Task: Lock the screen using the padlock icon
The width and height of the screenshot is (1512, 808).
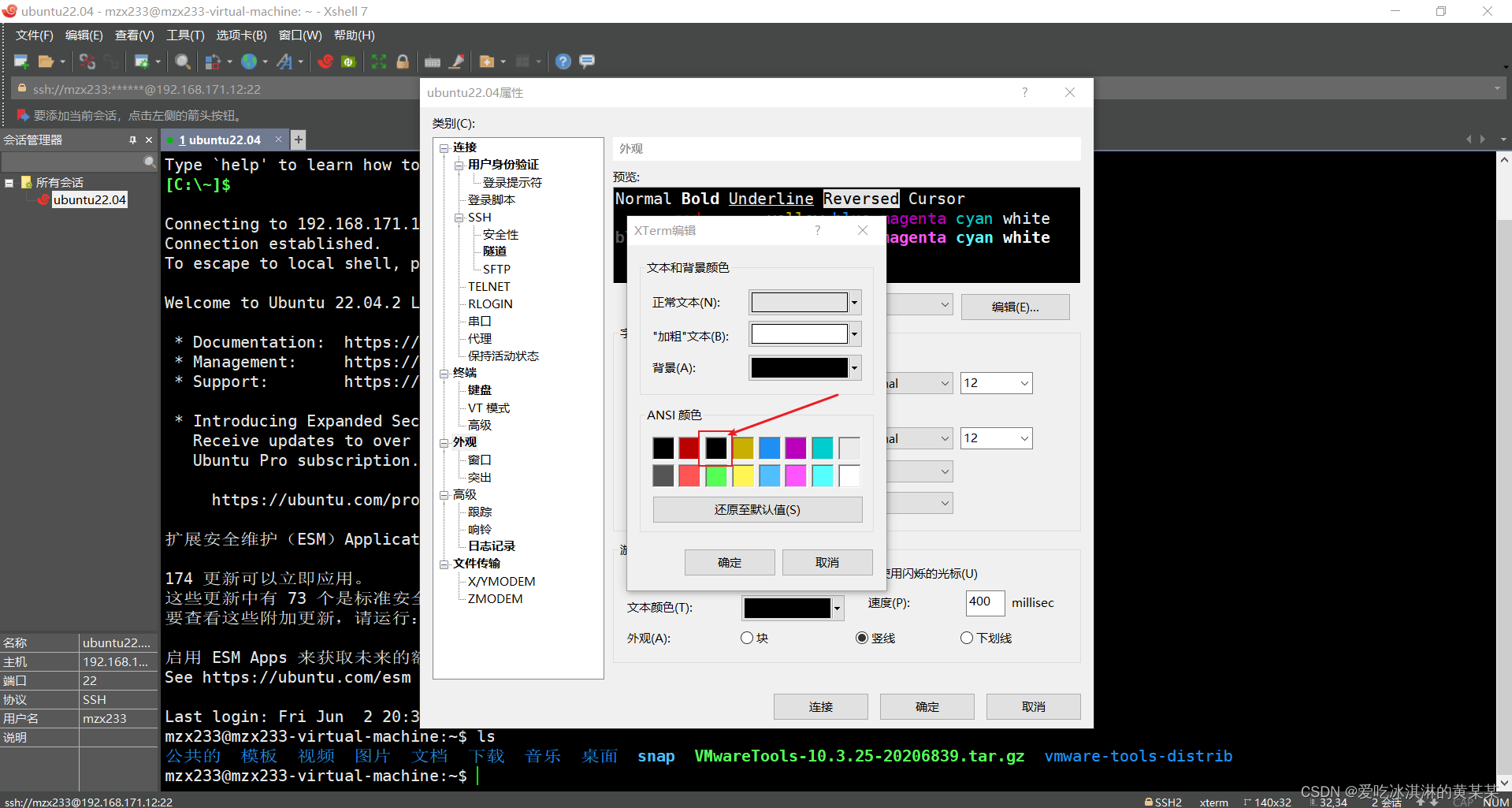Action: point(403,61)
